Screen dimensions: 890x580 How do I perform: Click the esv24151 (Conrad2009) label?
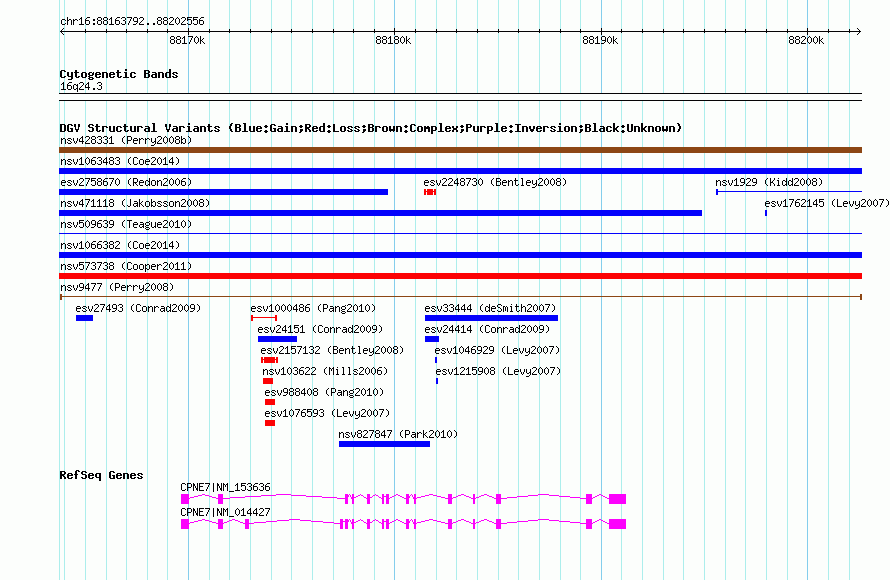point(320,329)
